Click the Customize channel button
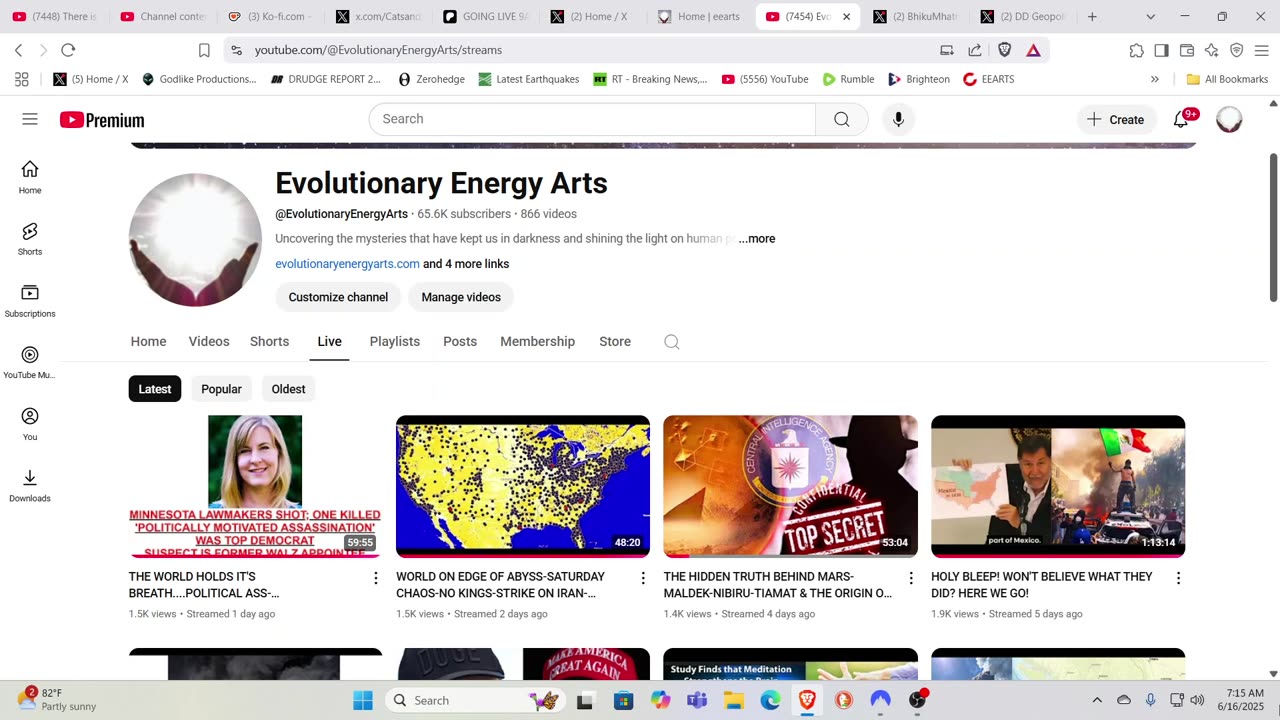Image resolution: width=1280 pixels, height=720 pixels. [x=338, y=297]
